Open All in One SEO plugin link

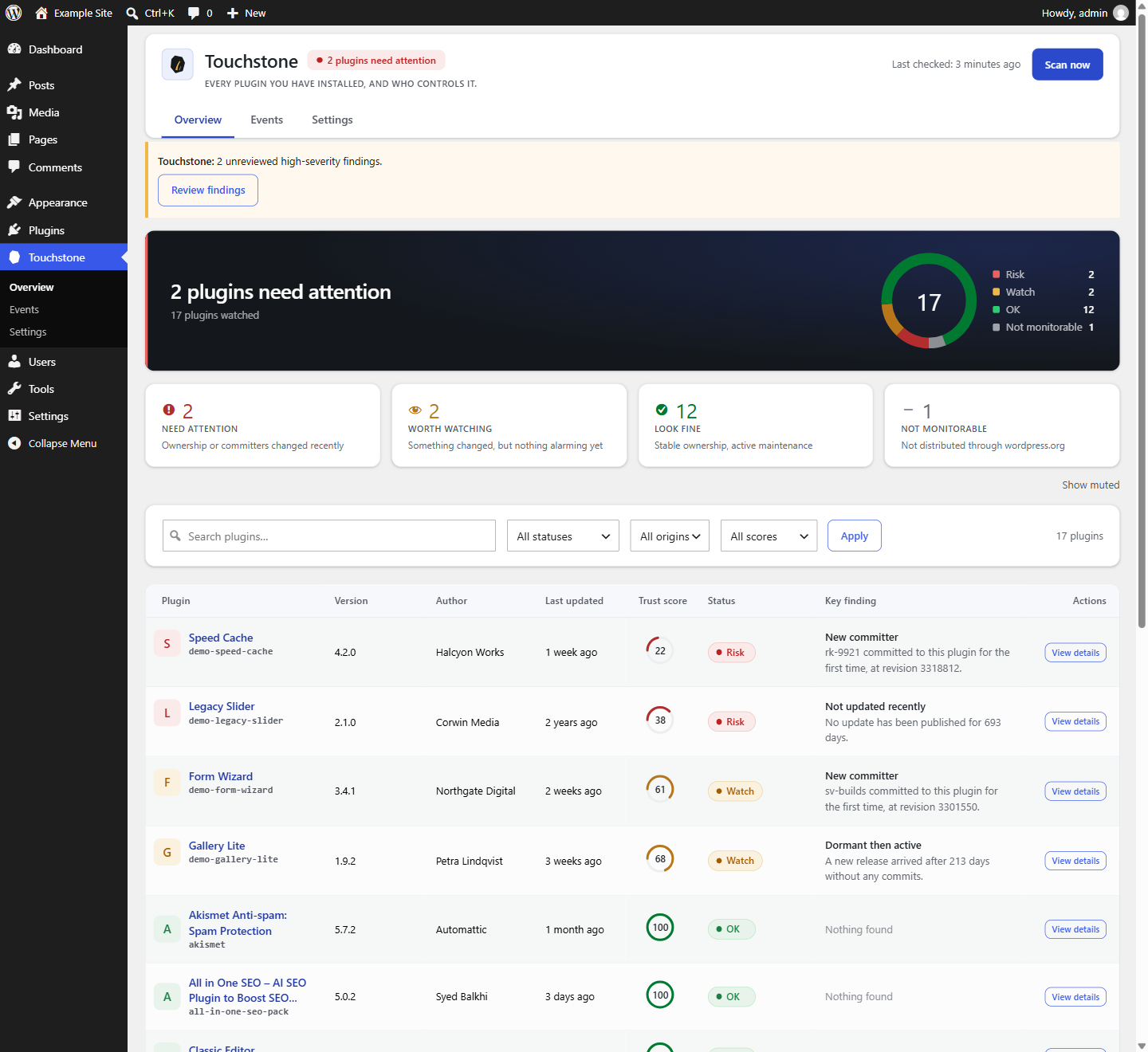pos(247,990)
